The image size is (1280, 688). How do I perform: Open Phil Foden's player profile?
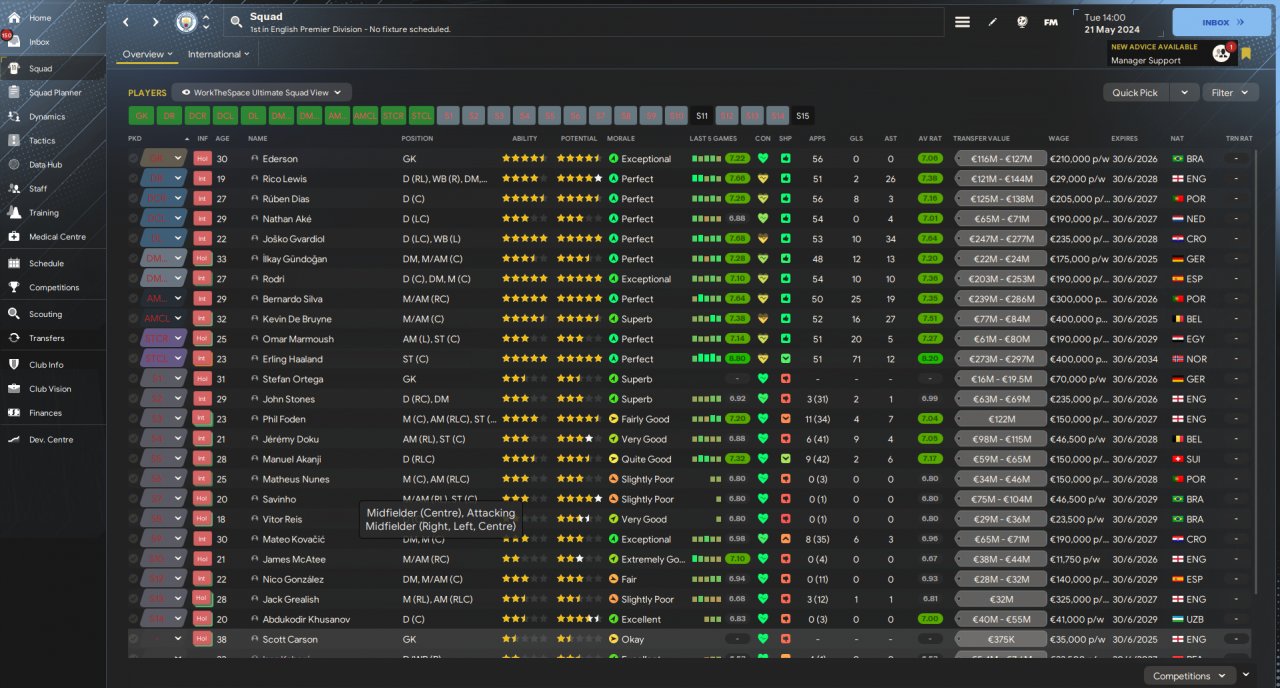[x=285, y=419]
